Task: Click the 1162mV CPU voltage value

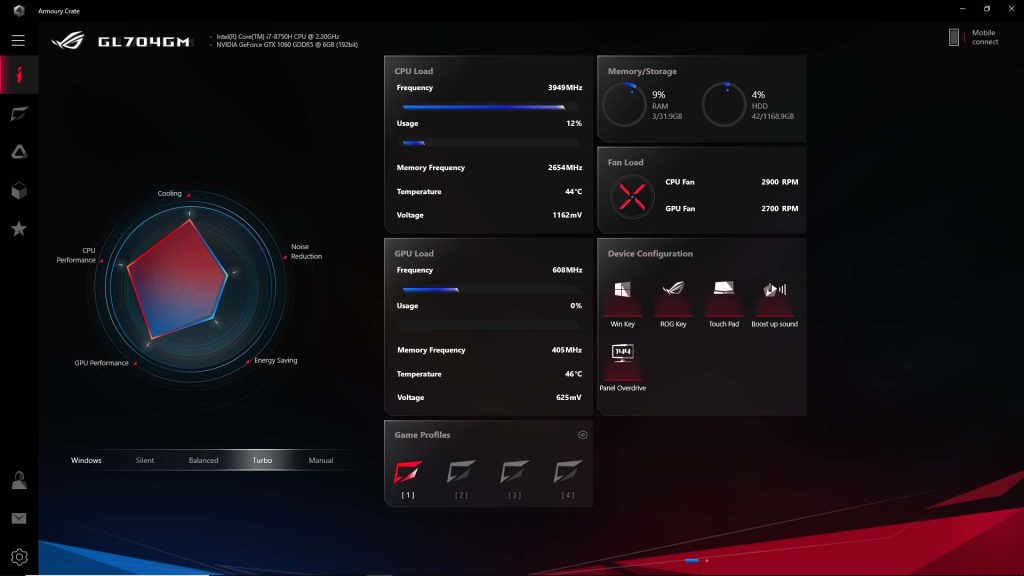Action: click(x=567, y=215)
